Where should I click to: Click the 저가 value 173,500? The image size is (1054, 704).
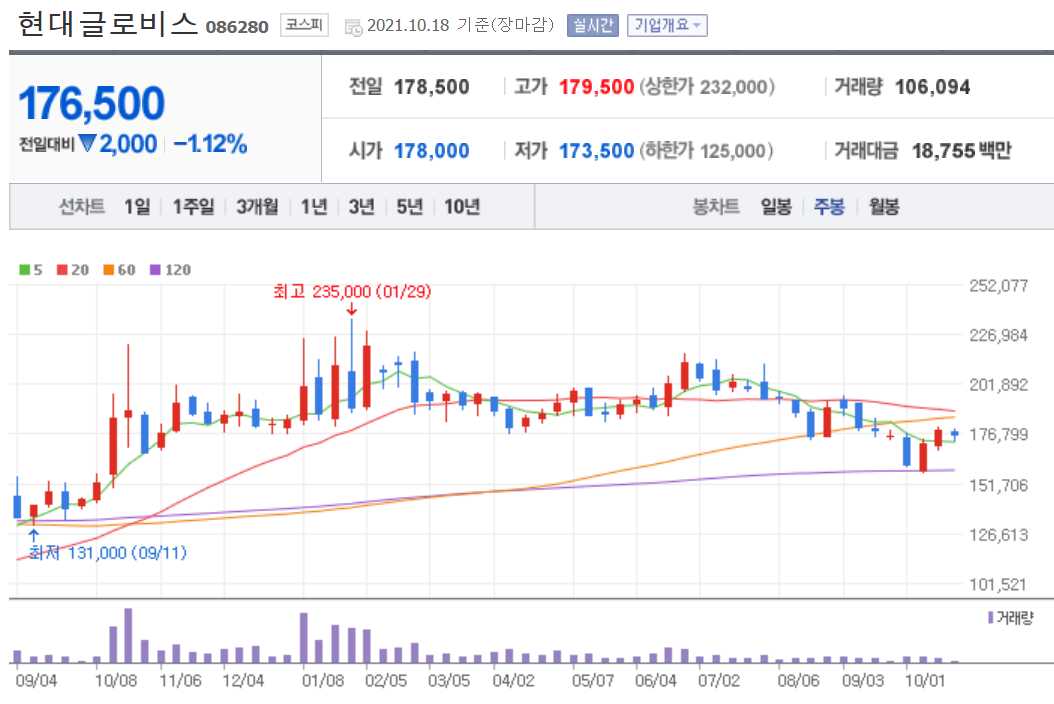[597, 151]
